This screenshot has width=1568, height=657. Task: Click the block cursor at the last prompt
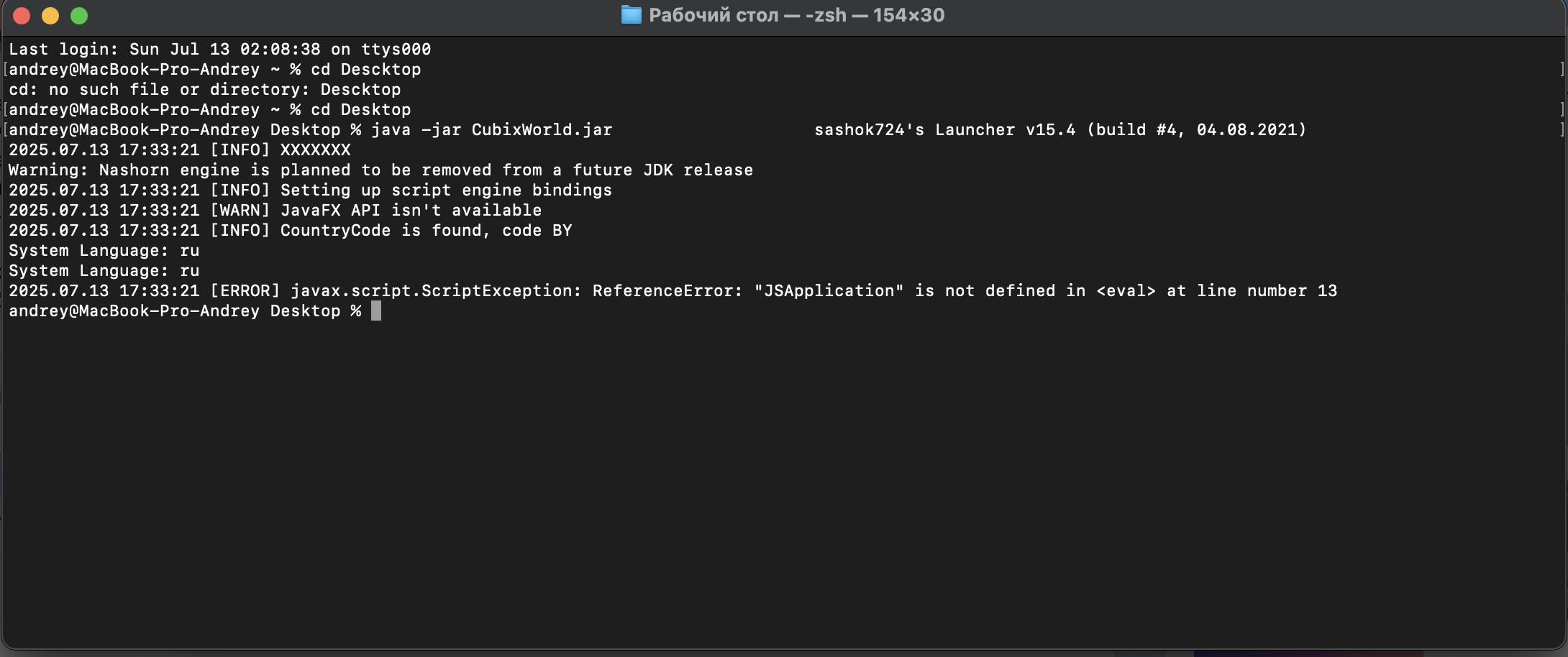376,311
